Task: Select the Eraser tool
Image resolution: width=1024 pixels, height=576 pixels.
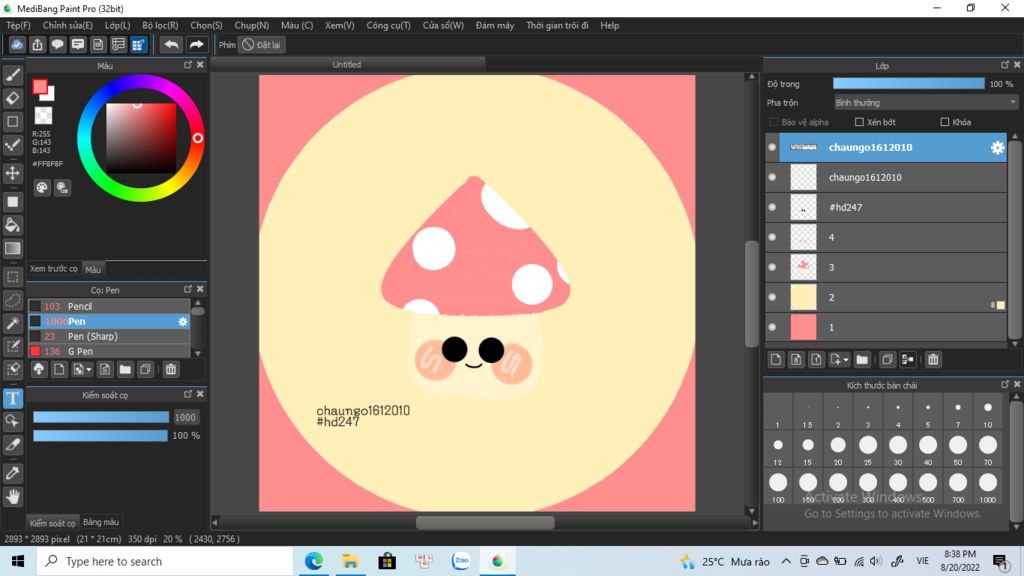Action: [12, 98]
